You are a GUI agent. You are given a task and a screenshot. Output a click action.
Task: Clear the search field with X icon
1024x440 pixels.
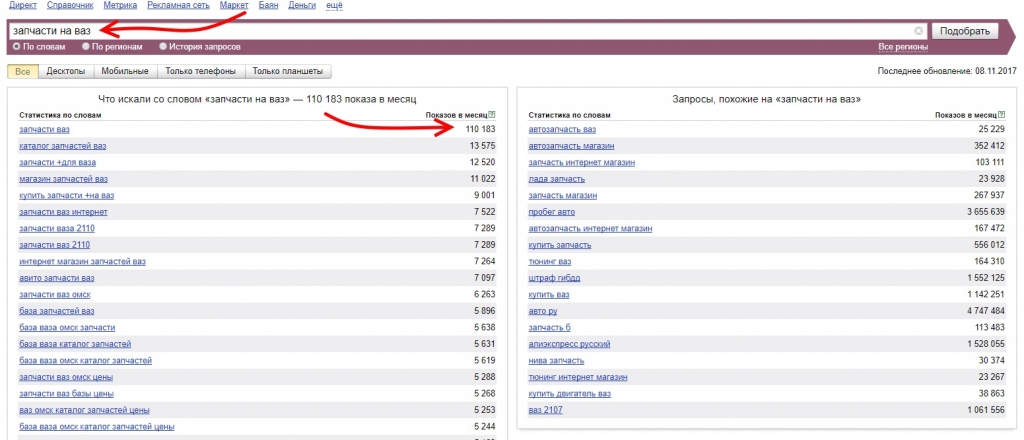tap(919, 31)
